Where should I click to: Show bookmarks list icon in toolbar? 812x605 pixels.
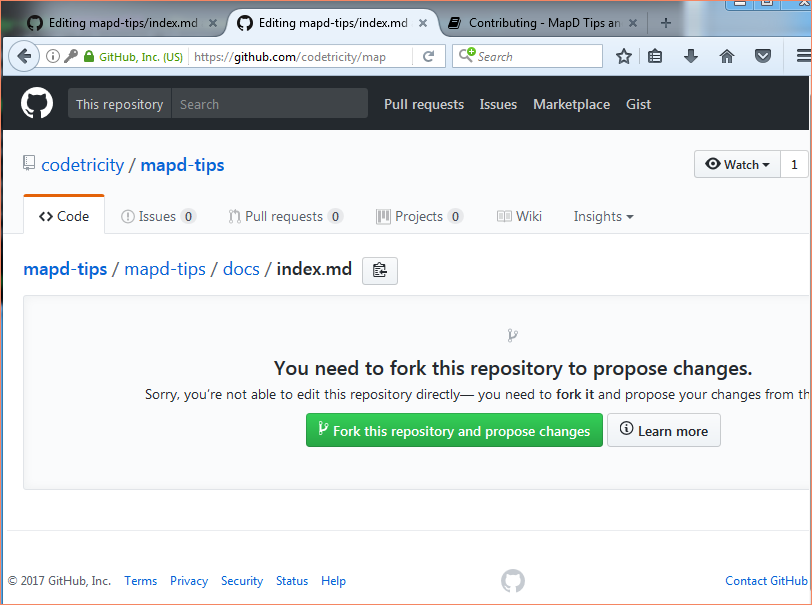[x=655, y=56]
